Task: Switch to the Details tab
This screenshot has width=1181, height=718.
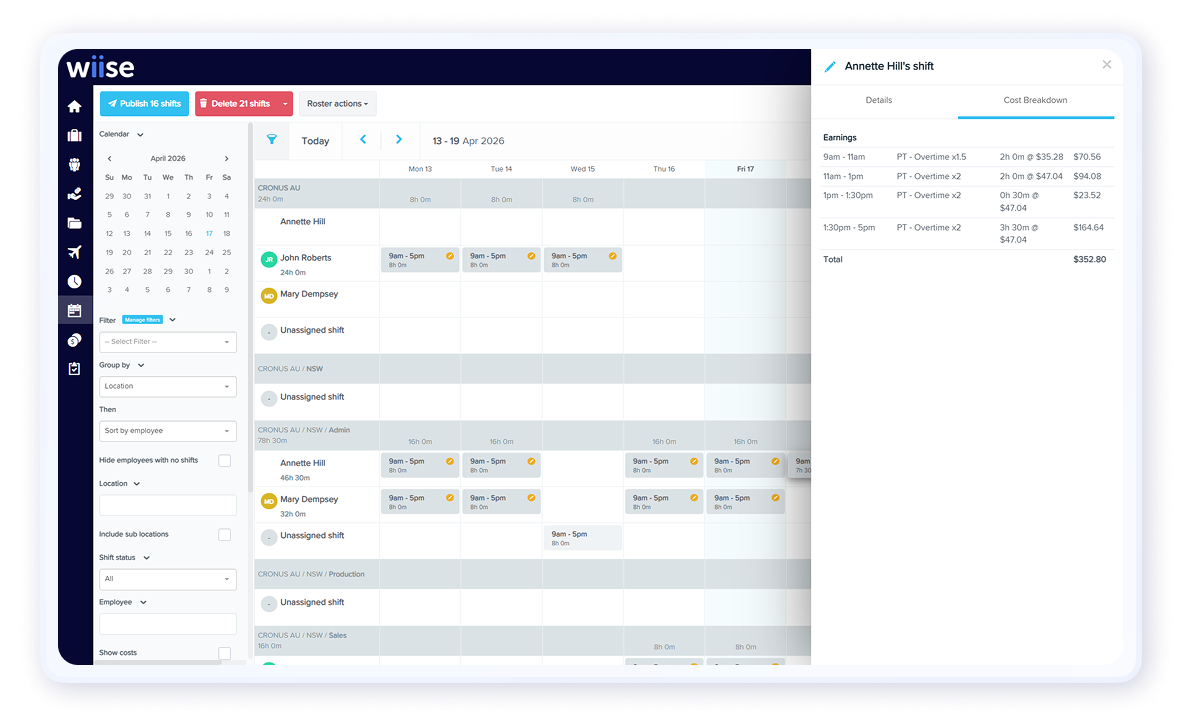Action: coord(879,100)
